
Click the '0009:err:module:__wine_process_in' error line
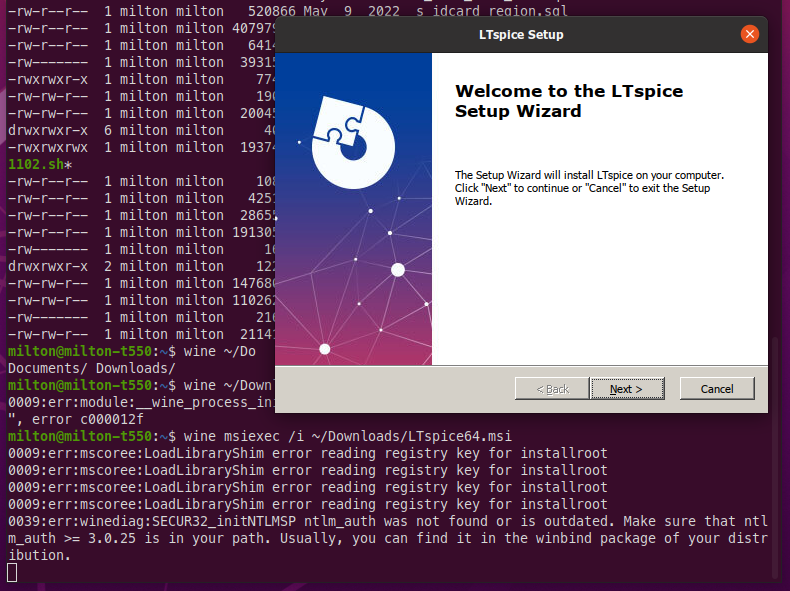pyautogui.click(x=141, y=402)
